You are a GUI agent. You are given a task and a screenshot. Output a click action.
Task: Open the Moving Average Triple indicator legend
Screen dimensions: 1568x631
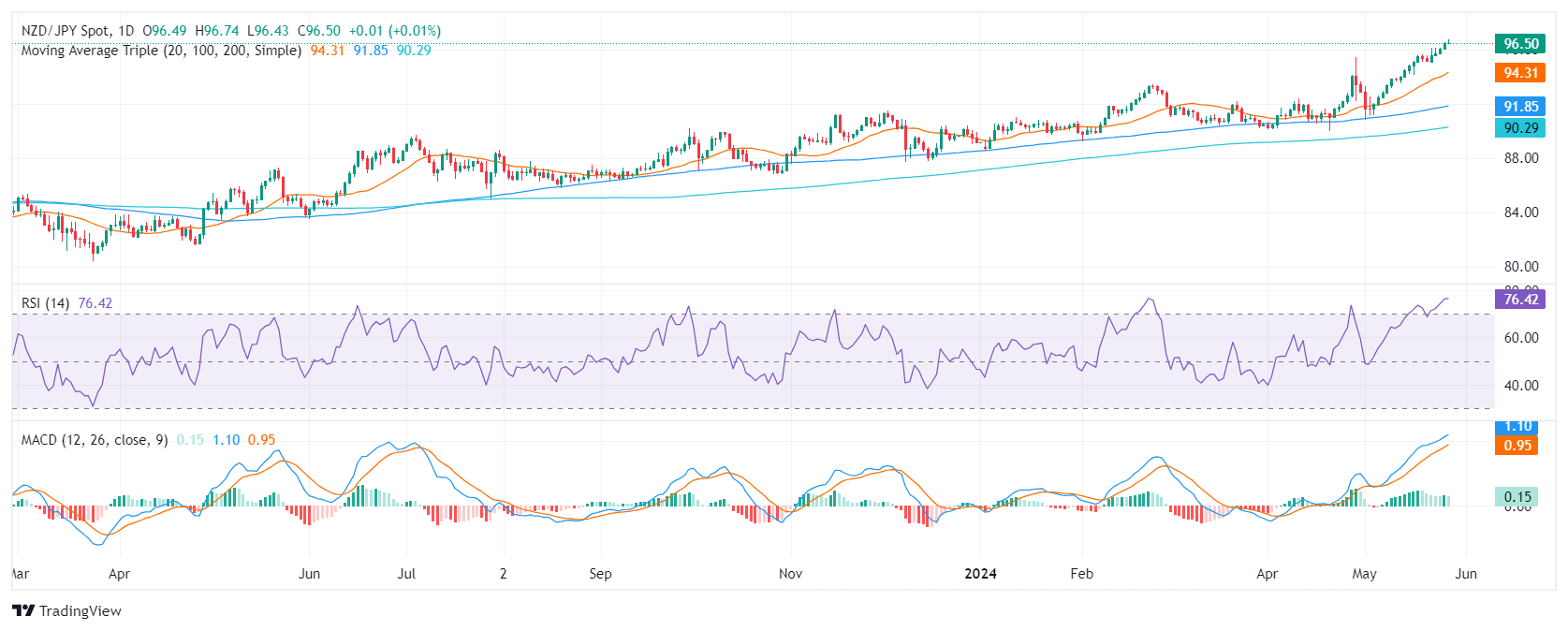pos(161,51)
